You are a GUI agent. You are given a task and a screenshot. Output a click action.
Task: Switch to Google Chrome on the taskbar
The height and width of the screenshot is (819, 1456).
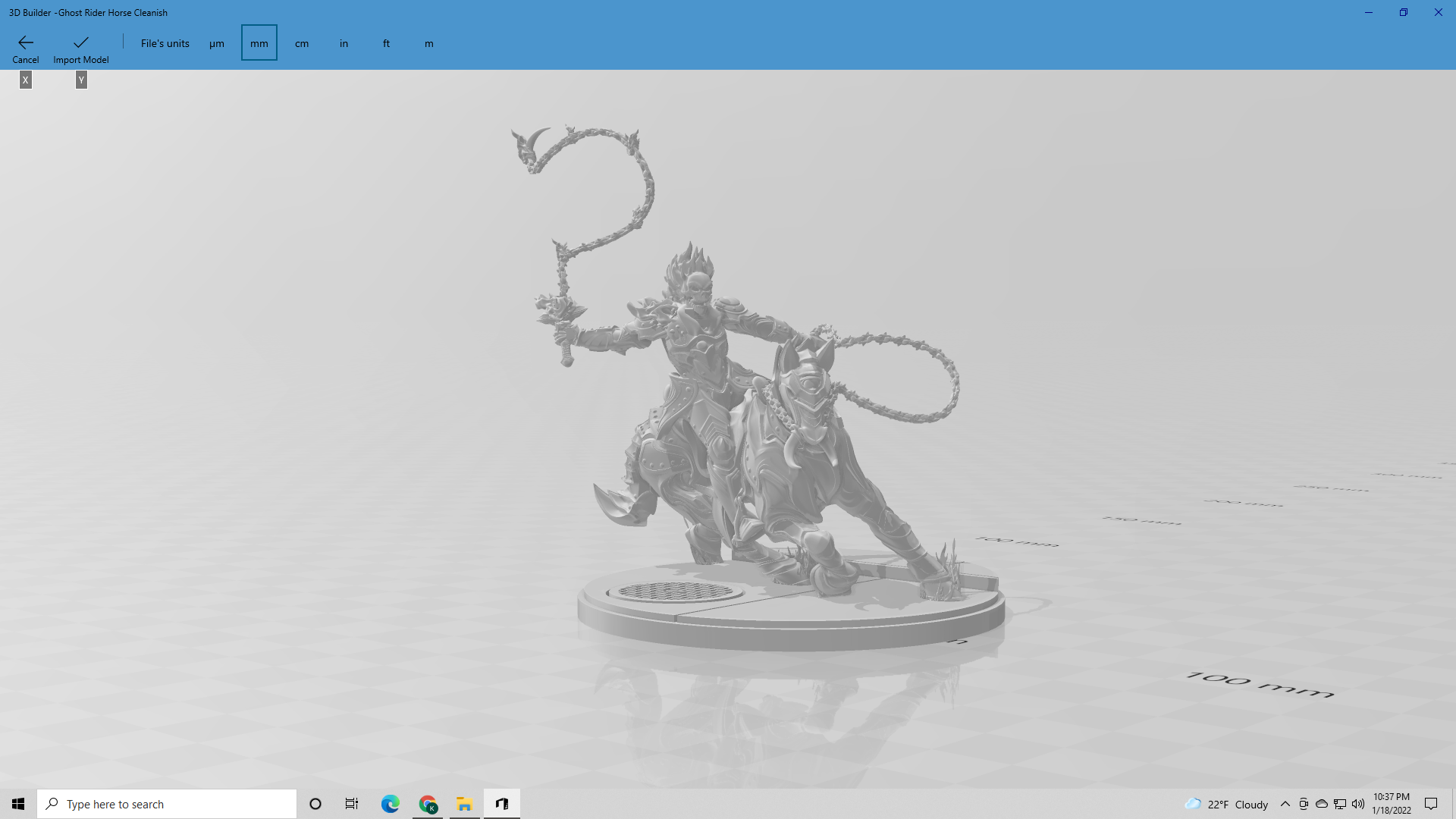[x=428, y=804]
